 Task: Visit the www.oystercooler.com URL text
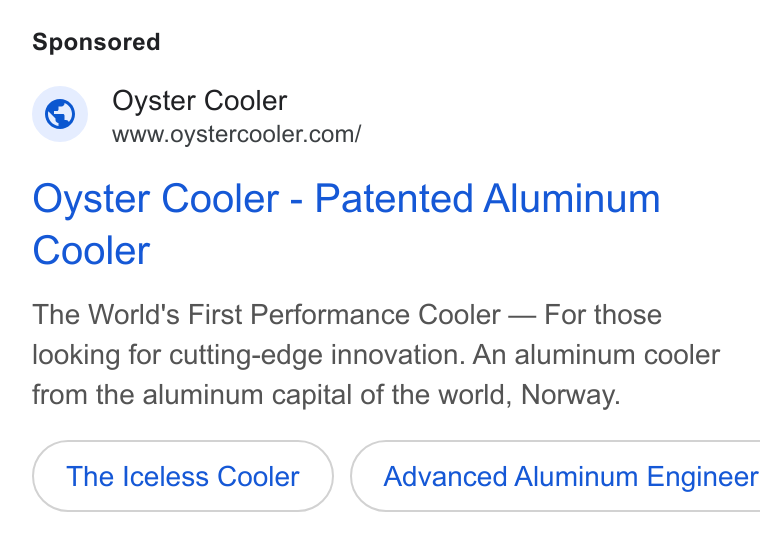tap(237, 135)
